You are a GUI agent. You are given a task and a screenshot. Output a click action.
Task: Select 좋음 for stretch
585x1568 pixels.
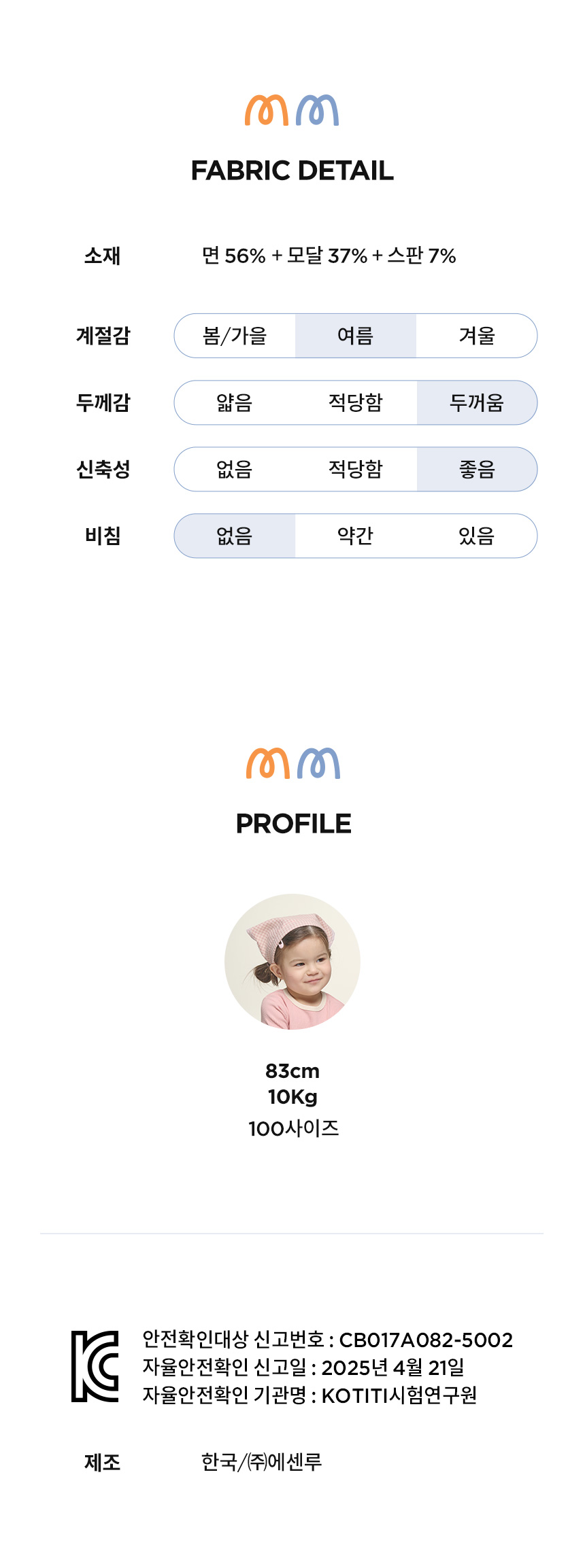click(476, 469)
